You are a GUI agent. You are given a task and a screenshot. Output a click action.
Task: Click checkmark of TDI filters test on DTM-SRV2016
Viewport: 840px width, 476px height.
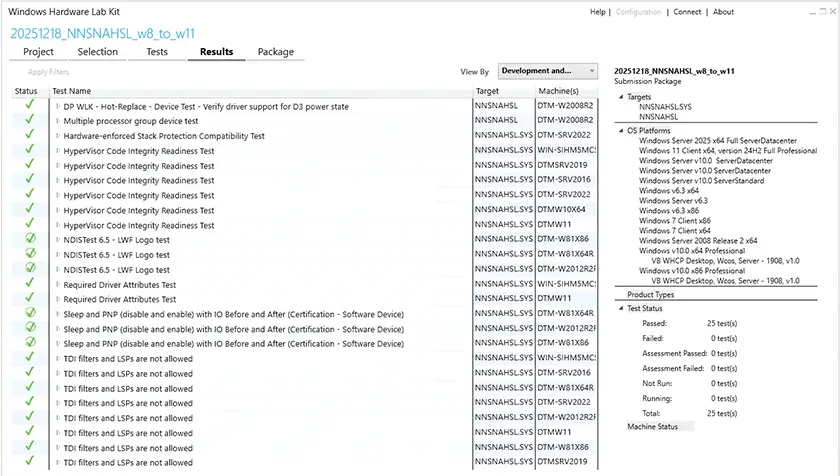[x=29, y=372]
